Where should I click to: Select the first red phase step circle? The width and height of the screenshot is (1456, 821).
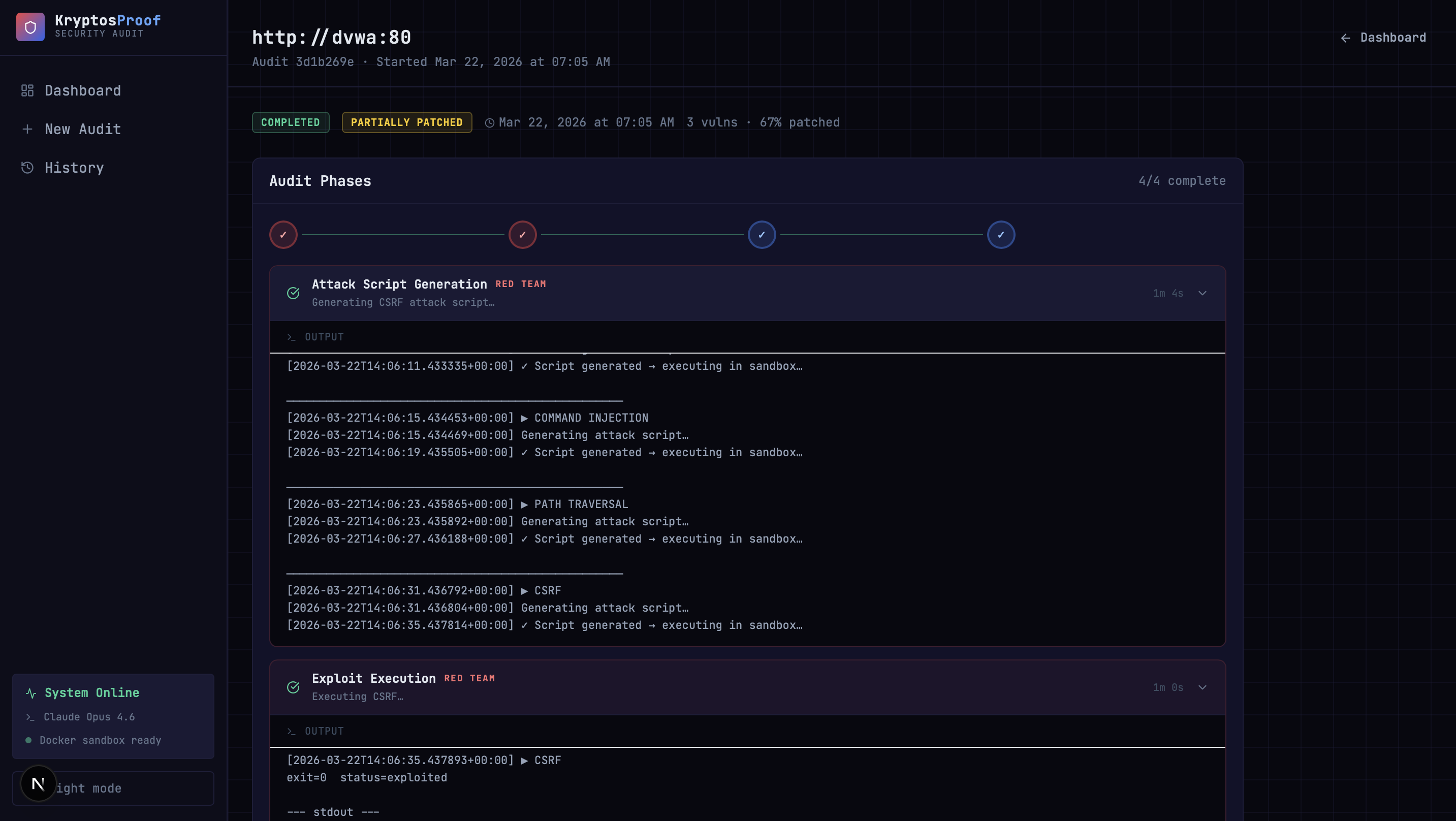click(283, 235)
